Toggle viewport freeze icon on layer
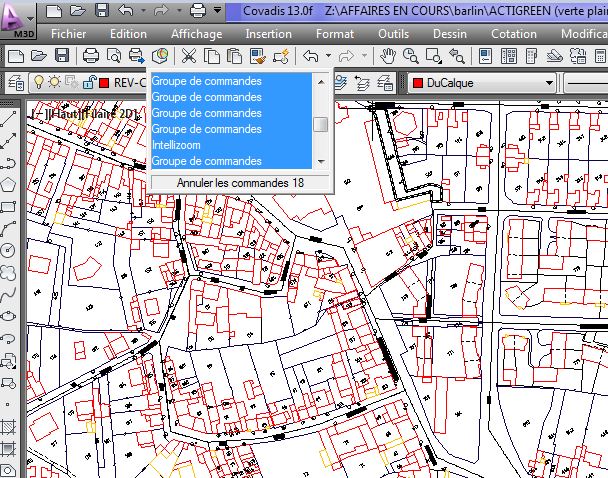This screenshot has width=608, height=478. pos(72,82)
